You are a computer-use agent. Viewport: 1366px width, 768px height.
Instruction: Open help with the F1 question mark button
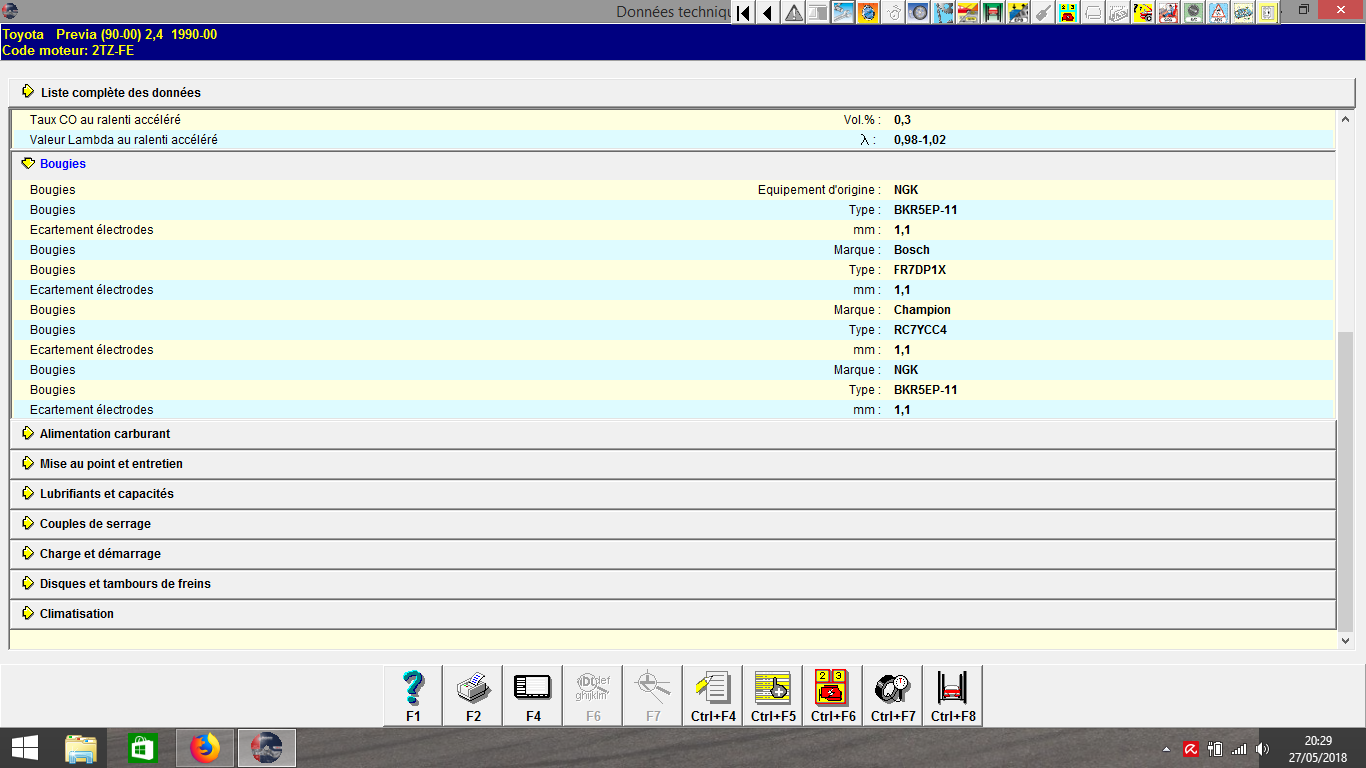[x=413, y=695]
